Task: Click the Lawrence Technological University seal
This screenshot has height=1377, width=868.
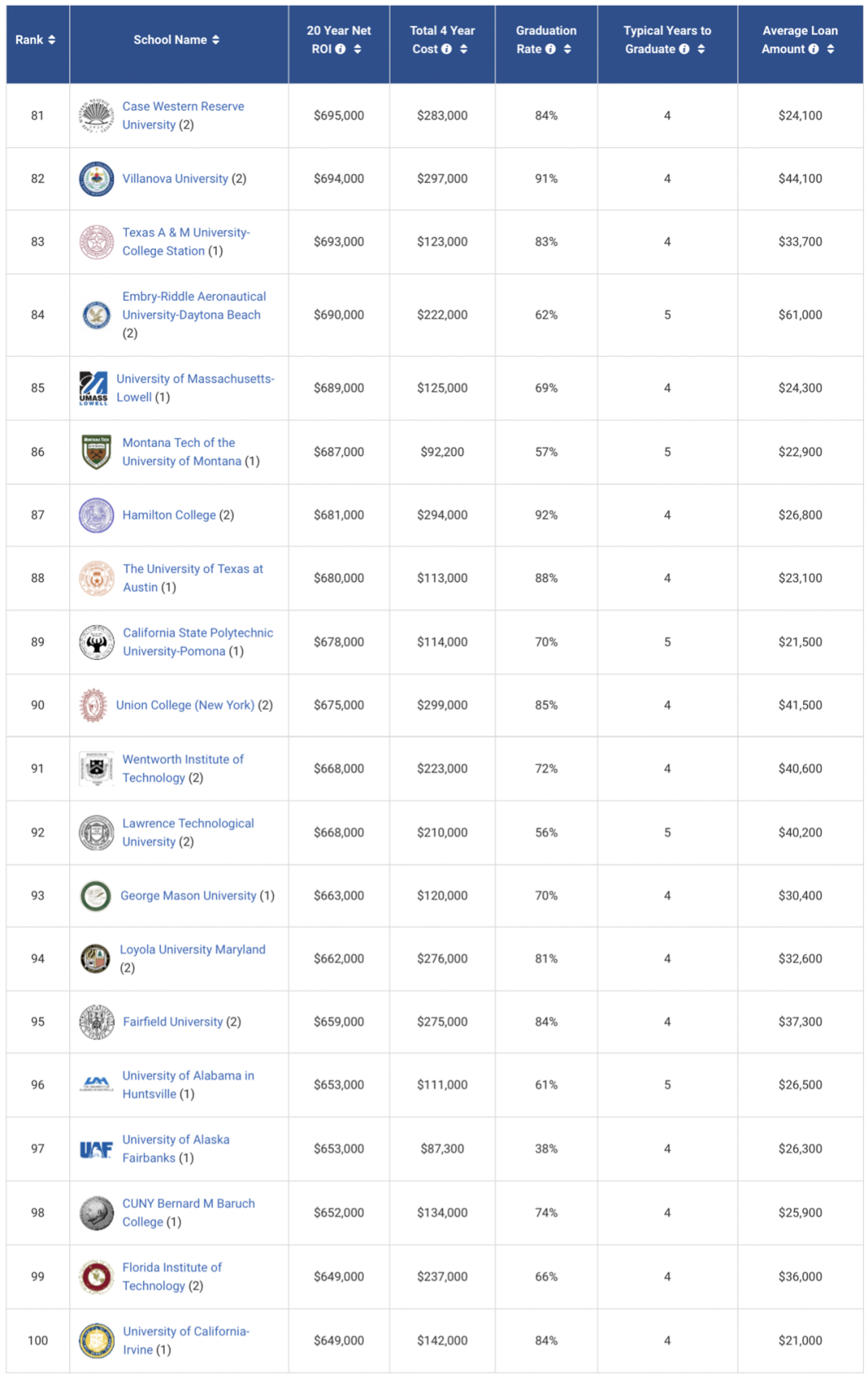Action: point(96,833)
